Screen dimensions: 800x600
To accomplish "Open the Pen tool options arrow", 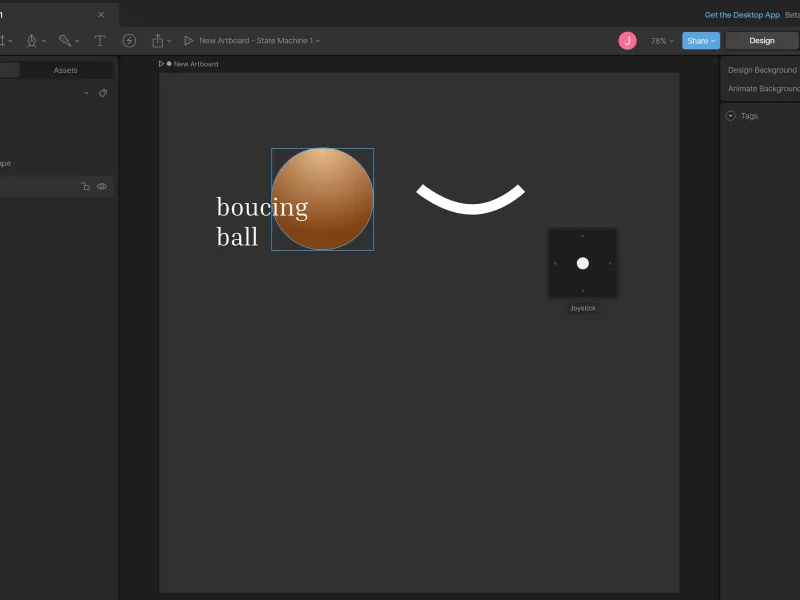I will 44,41.
